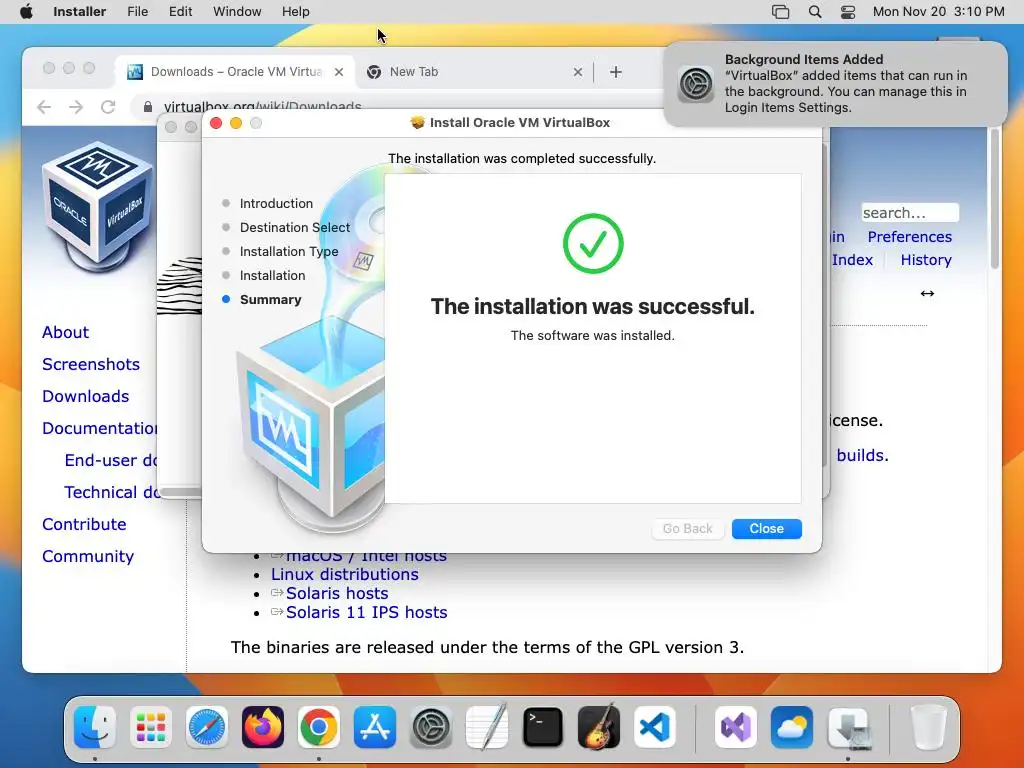Open the App Store from the Dock
This screenshot has height=768, width=1024.
pos(375,727)
